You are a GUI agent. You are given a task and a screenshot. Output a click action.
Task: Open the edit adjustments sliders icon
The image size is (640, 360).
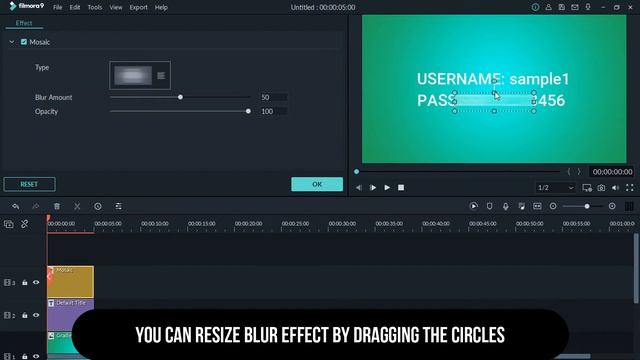click(118, 206)
